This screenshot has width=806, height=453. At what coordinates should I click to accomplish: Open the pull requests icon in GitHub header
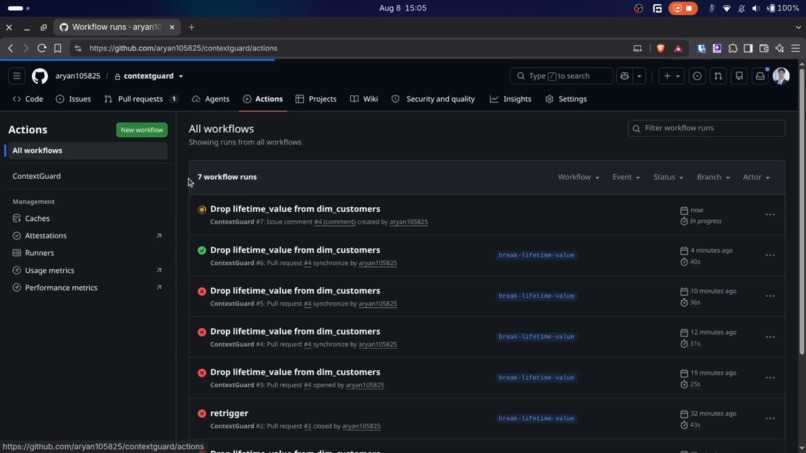point(718,76)
